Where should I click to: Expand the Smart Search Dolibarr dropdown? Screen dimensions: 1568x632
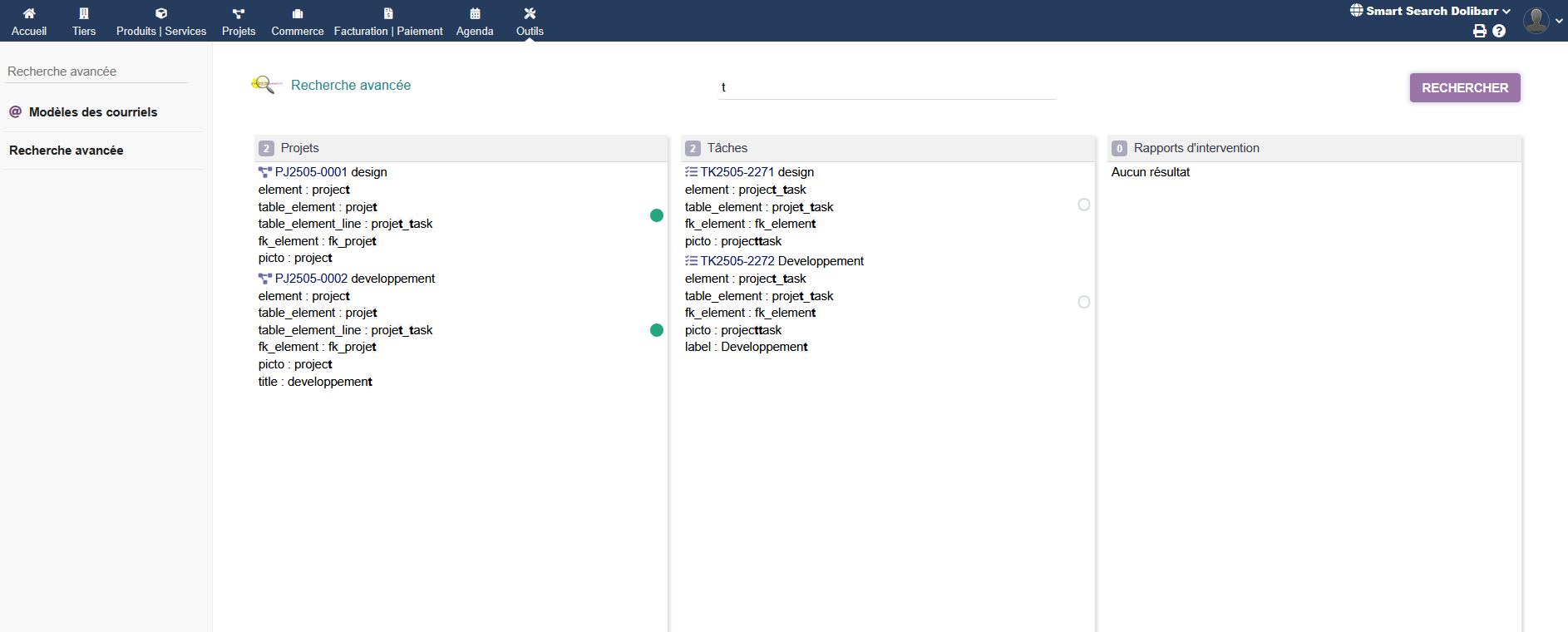(1431, 11)
